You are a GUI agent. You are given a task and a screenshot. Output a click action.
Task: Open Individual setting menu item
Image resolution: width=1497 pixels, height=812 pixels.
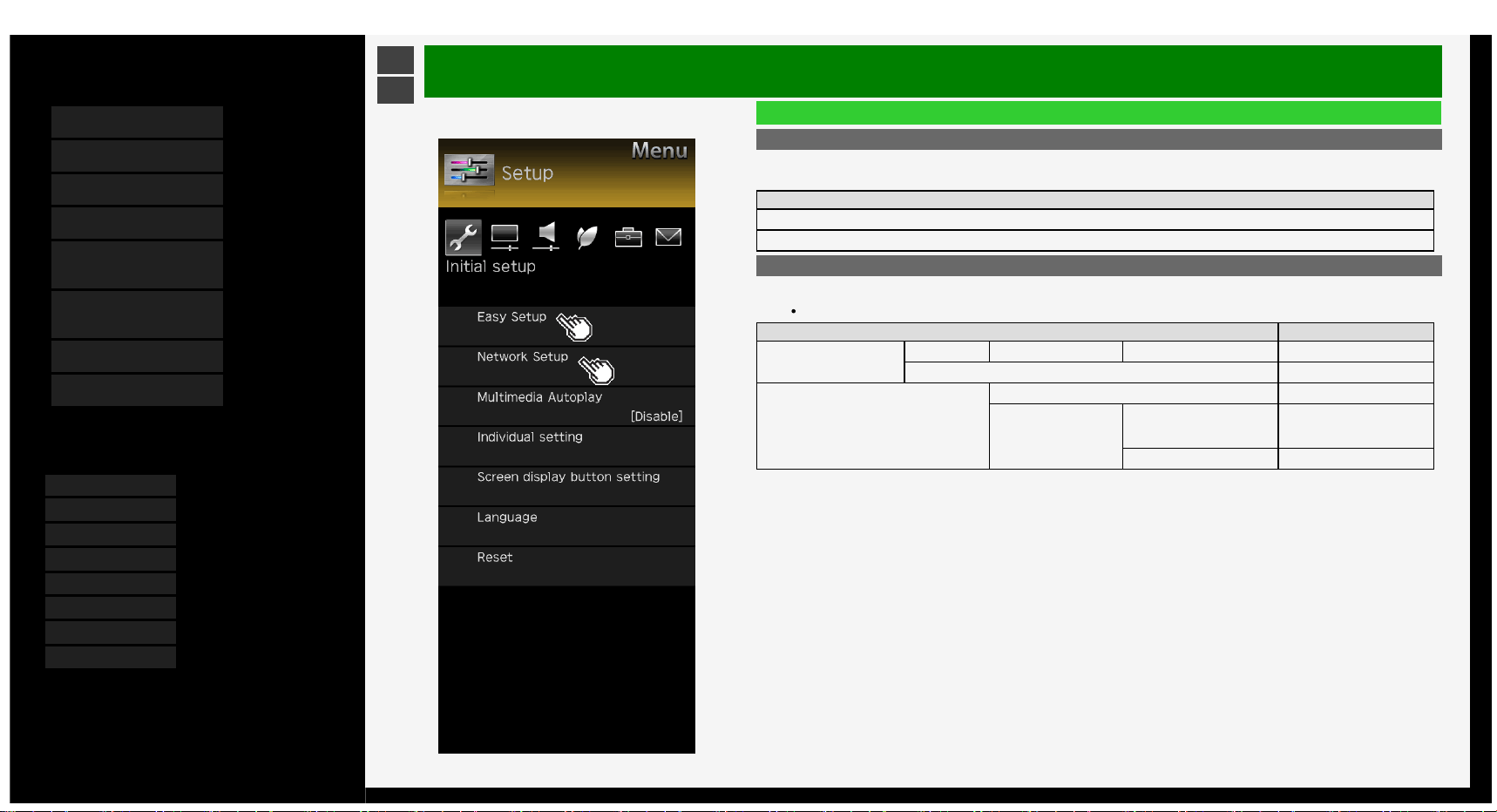[x=566, y=446]
